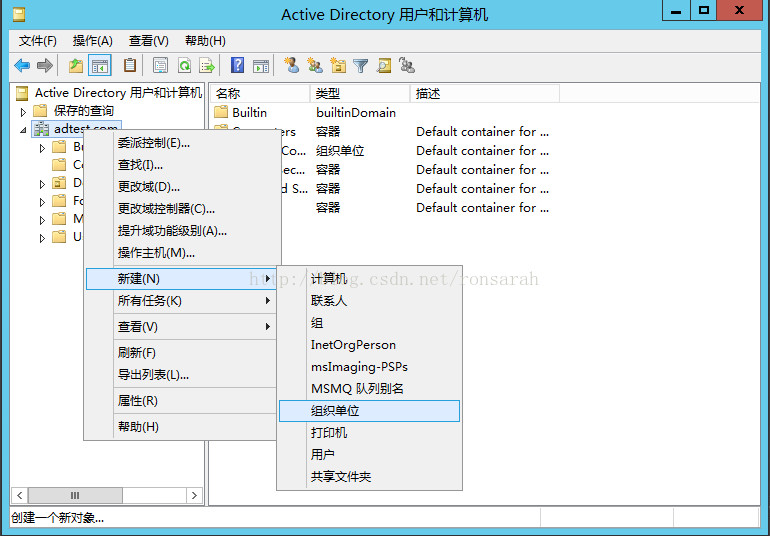770x536 pixels.
Task: Choose 刷新(F) from context menu
Action: coord(181,353)
